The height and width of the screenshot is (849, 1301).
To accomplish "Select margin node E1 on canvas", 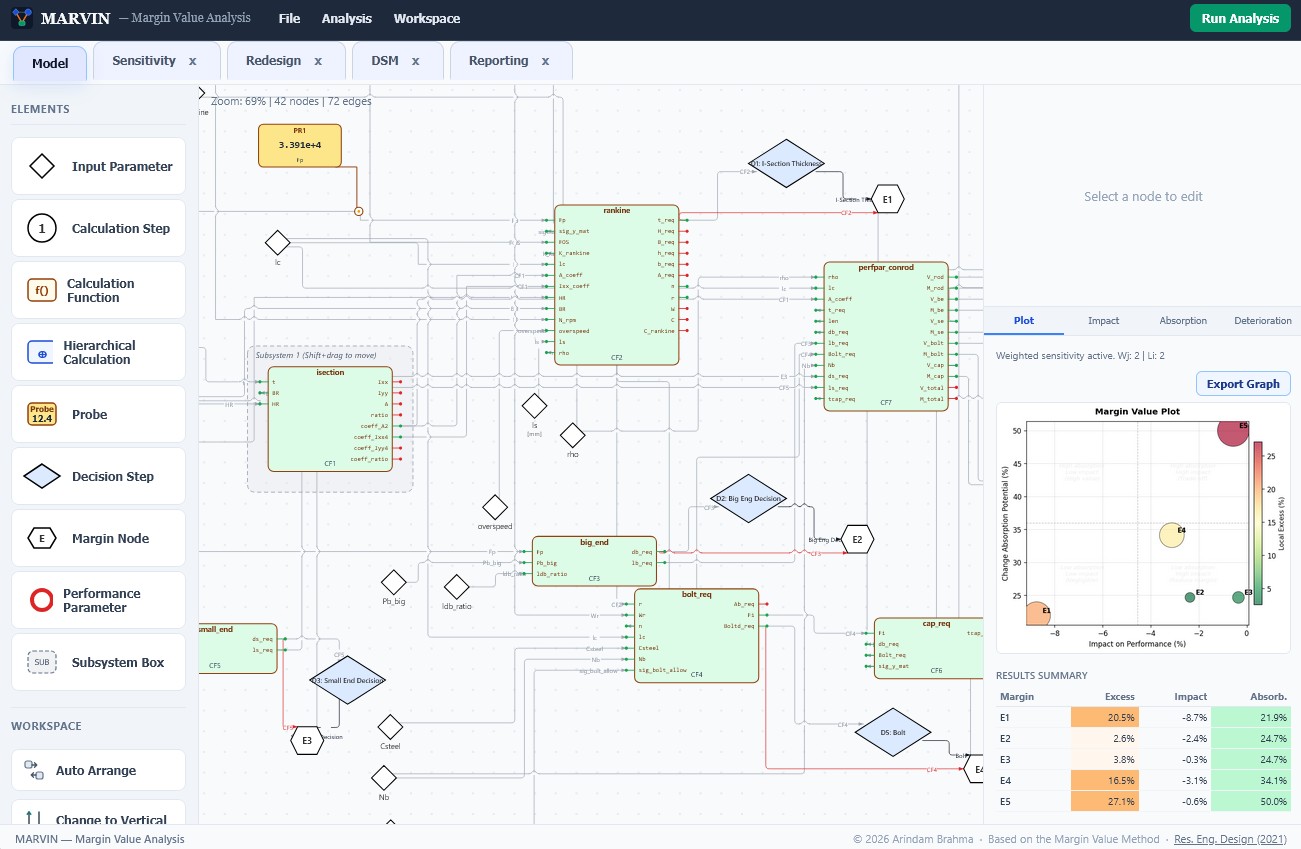I will point(887,199).
